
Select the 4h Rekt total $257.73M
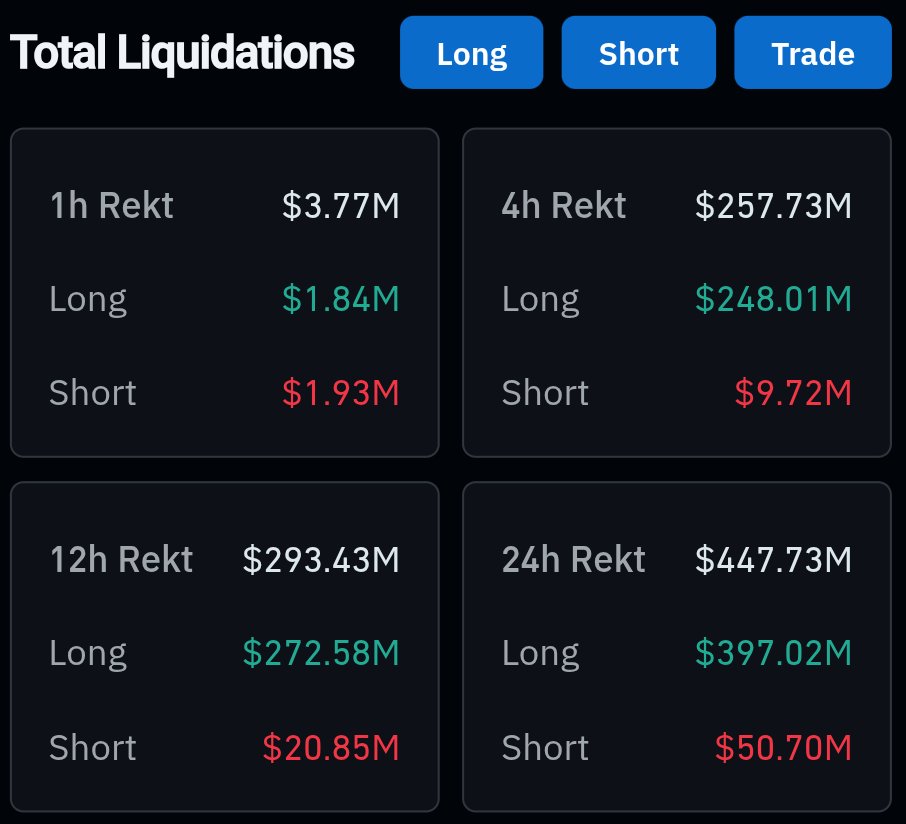[773, 206]
